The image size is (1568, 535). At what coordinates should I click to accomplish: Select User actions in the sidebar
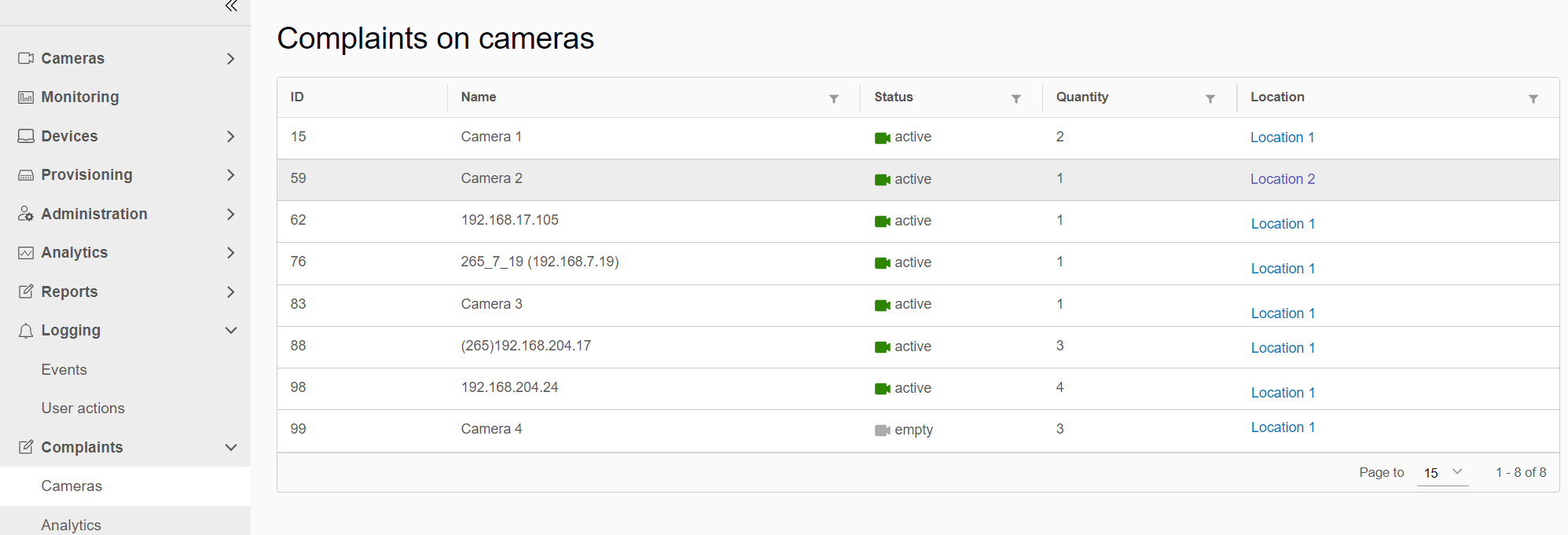point(83,409)
